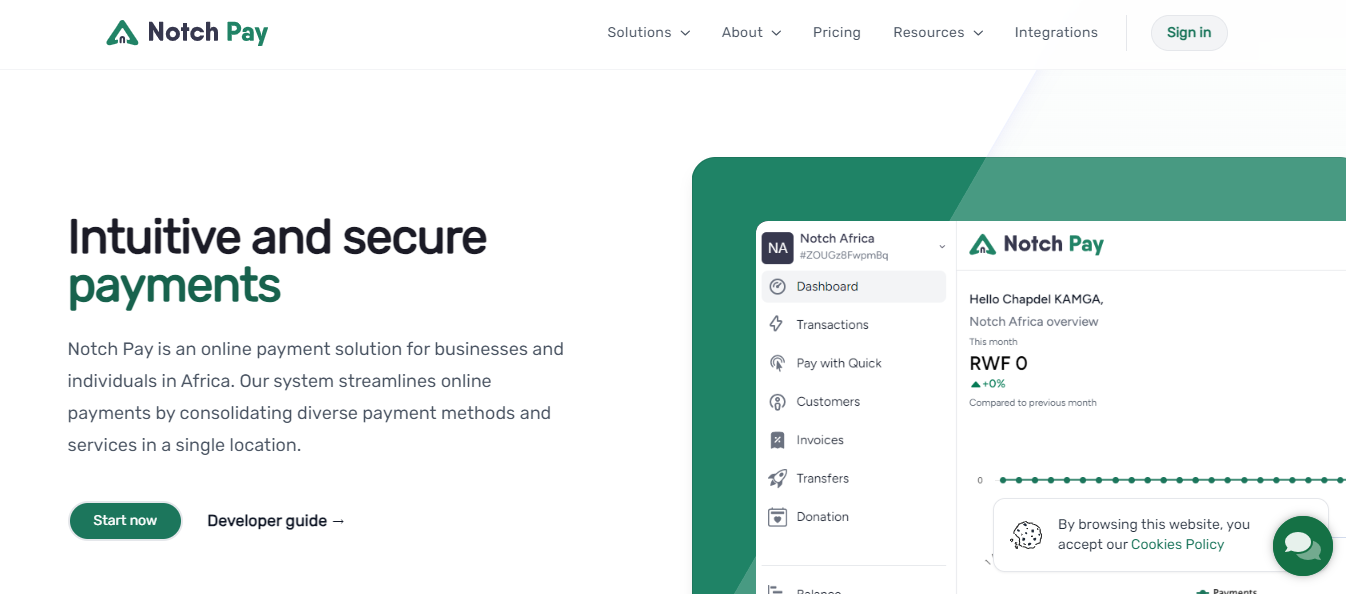Click the Intuitive and secure payments headline

[x=277, y=261]
